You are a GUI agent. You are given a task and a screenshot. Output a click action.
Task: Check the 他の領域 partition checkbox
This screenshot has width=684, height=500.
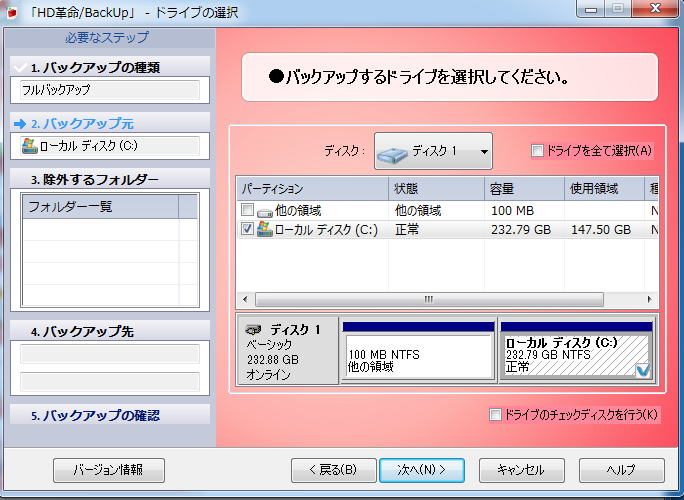click(247, 211)
